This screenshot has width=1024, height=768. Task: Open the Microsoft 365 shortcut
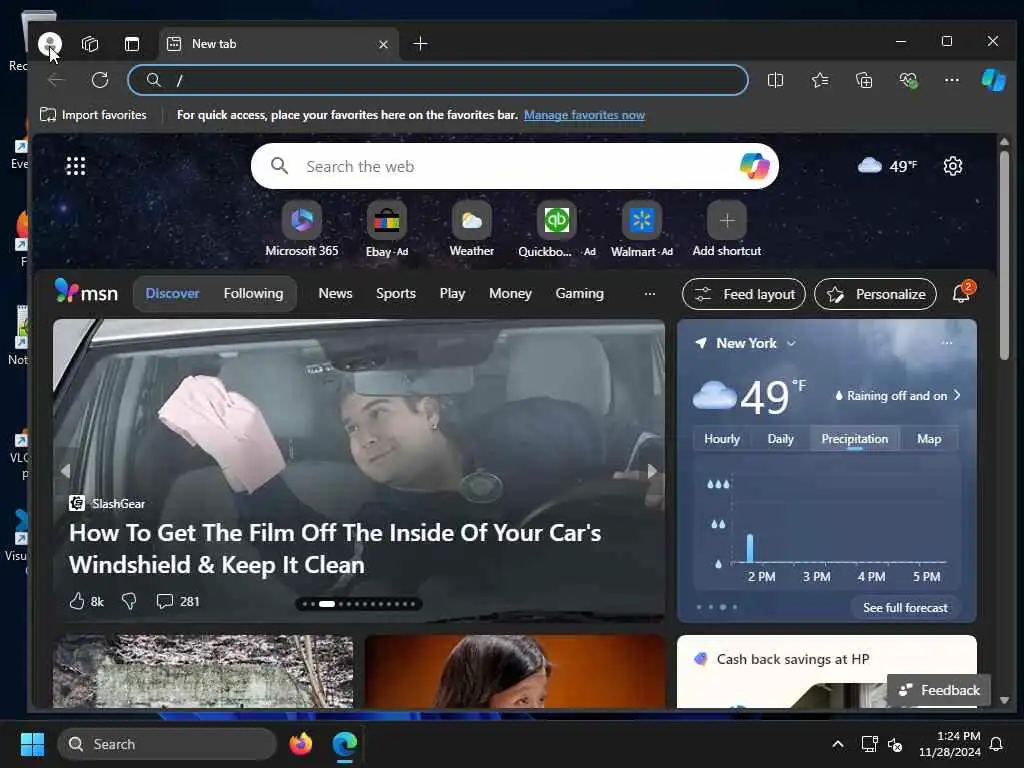(x=302, y=229)
